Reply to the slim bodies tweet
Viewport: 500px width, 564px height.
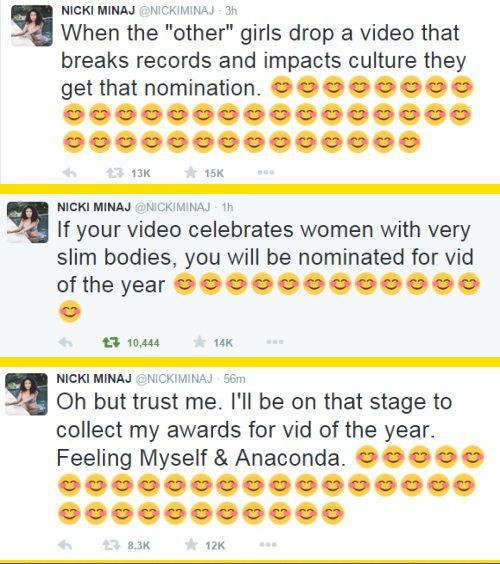tap(65, 342)
